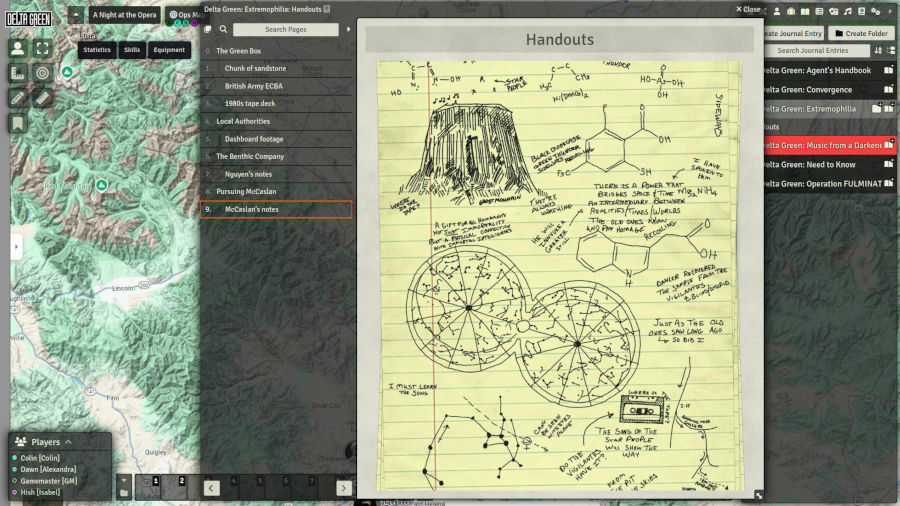This screenshot has width=900, height=506.
Task: Select 1980s tape deck page
Action: [276, 103]
